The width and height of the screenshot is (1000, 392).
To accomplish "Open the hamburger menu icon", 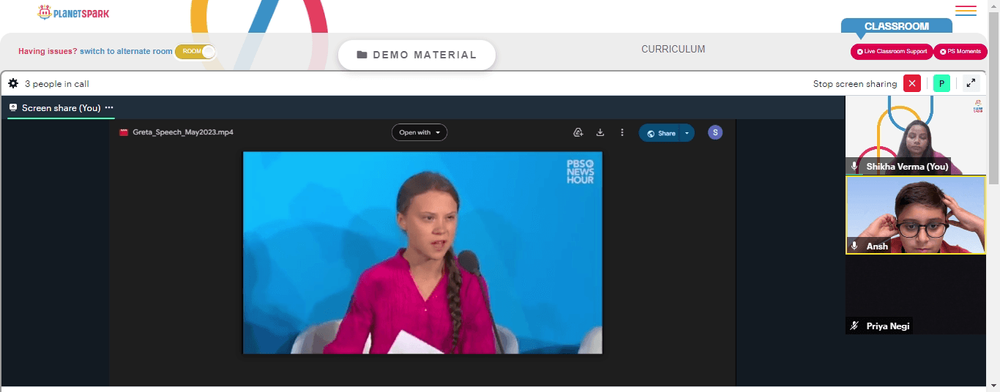I will tap(966, 11).
